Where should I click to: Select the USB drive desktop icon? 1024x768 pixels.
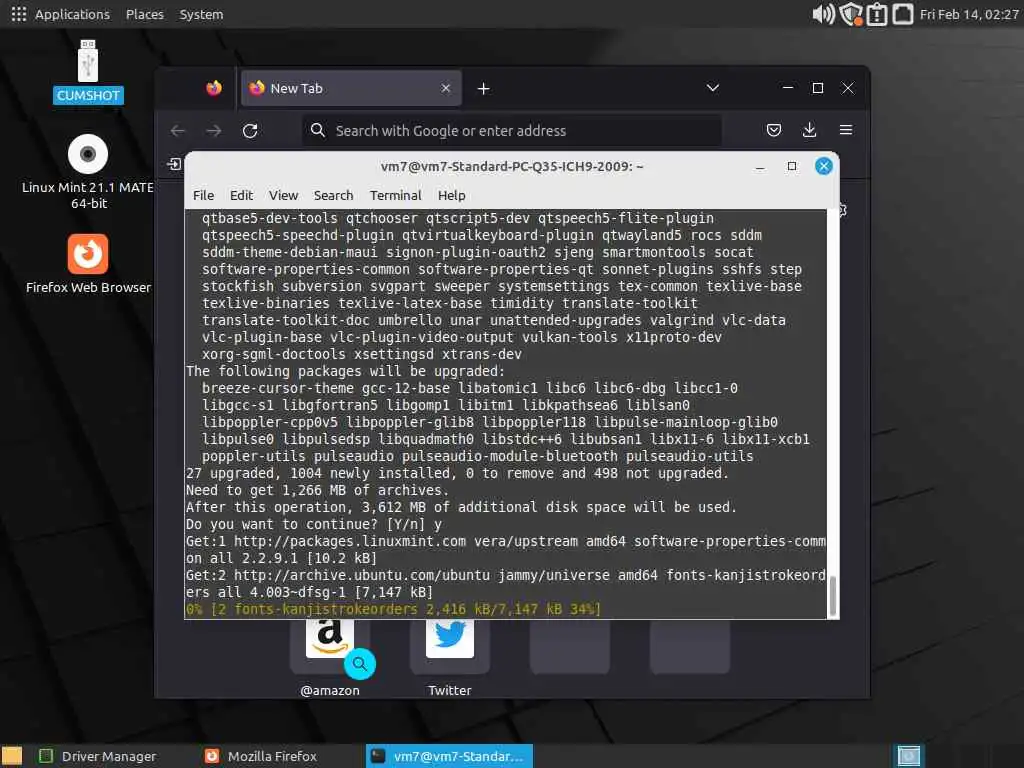88,72
